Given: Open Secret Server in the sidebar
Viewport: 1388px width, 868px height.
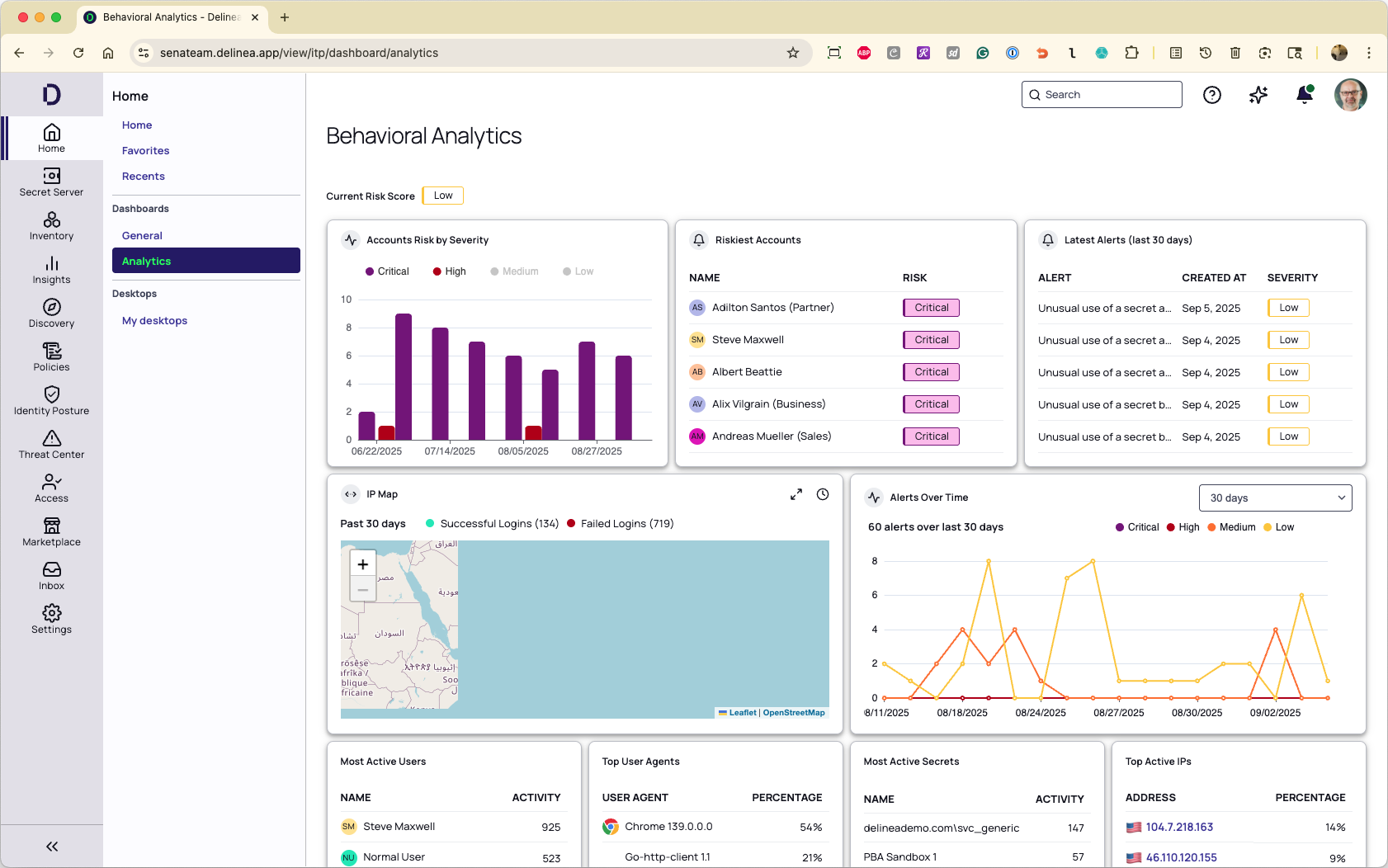Looking at the screenshot, I should point(51,182).
